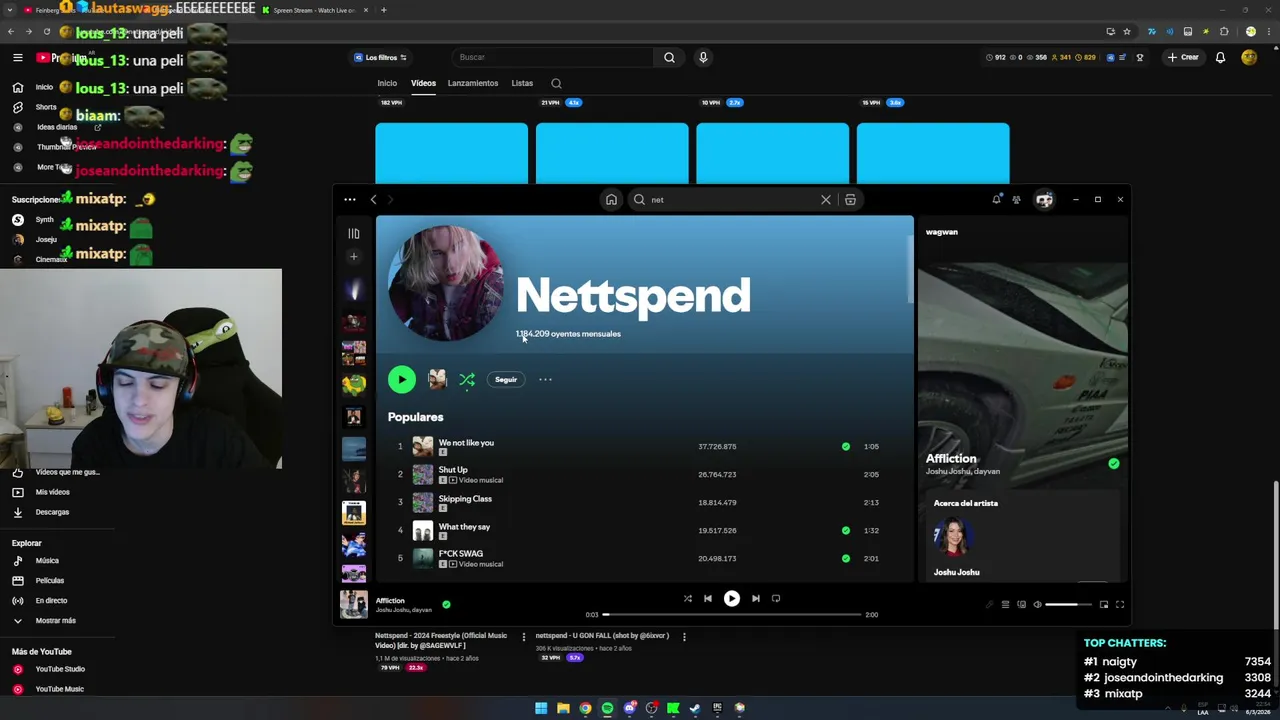Image resolution: width=1280 pixels, height=720 pixels.
Task: Seek on the song progress bar
Action: click(x=732, y=614)
